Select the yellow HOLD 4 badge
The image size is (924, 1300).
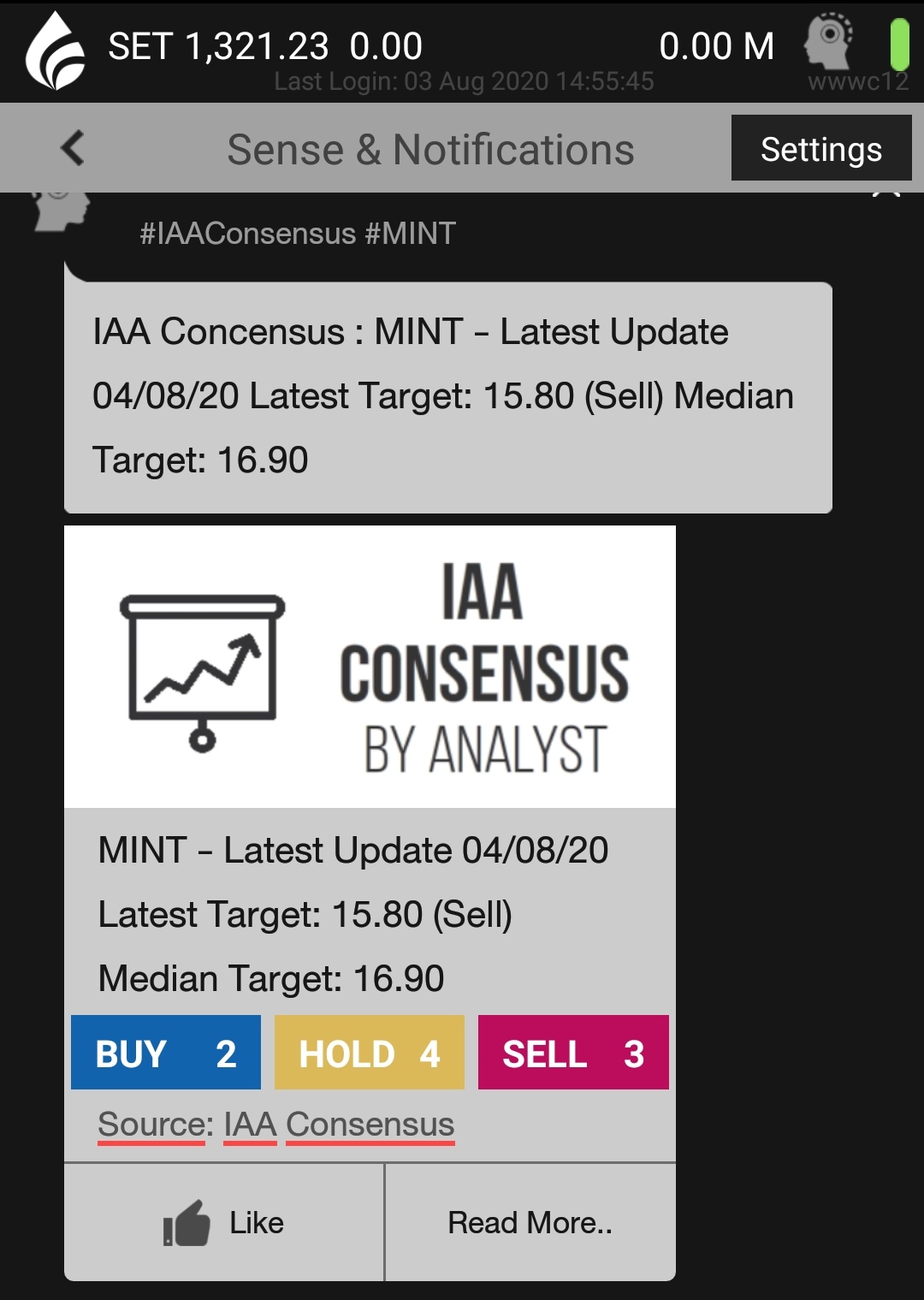click(369, 1053)
